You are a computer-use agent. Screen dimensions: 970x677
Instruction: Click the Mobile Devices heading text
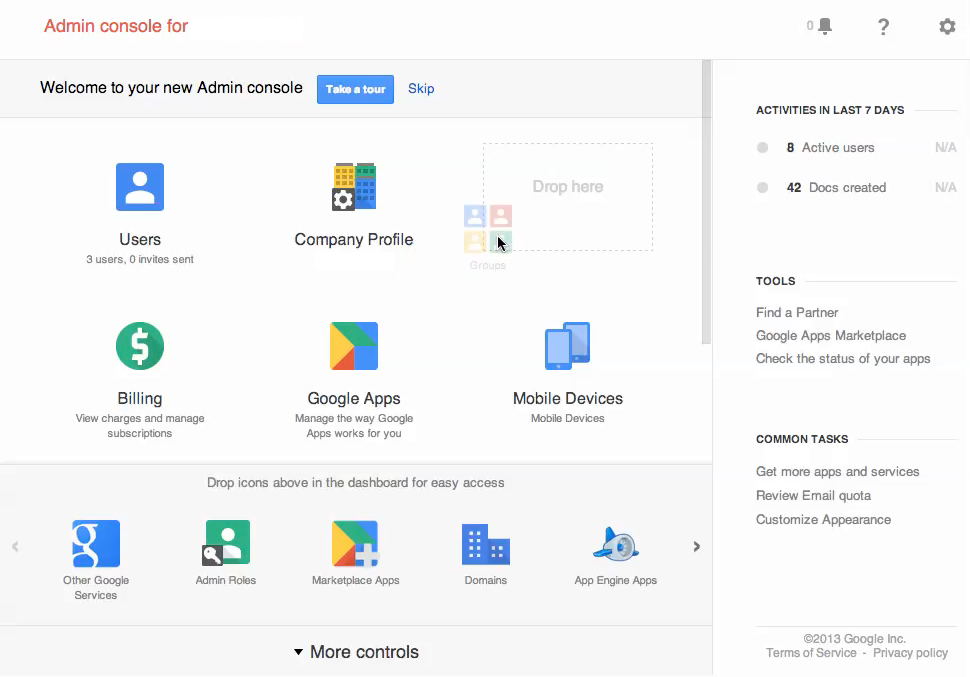(567, 399)
